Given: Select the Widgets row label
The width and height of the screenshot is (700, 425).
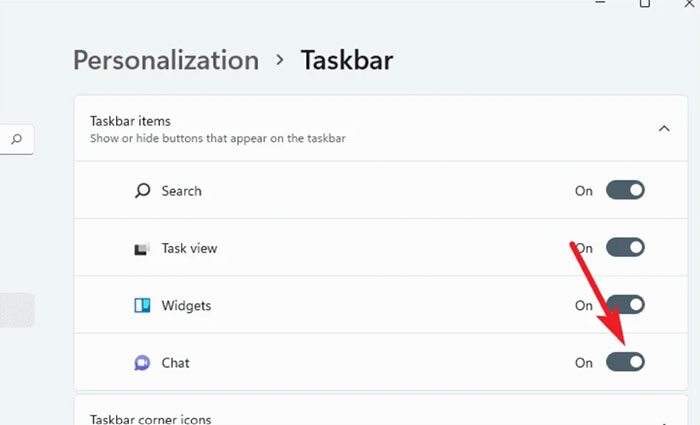Looking at the screenshot, I should point(186,305).
